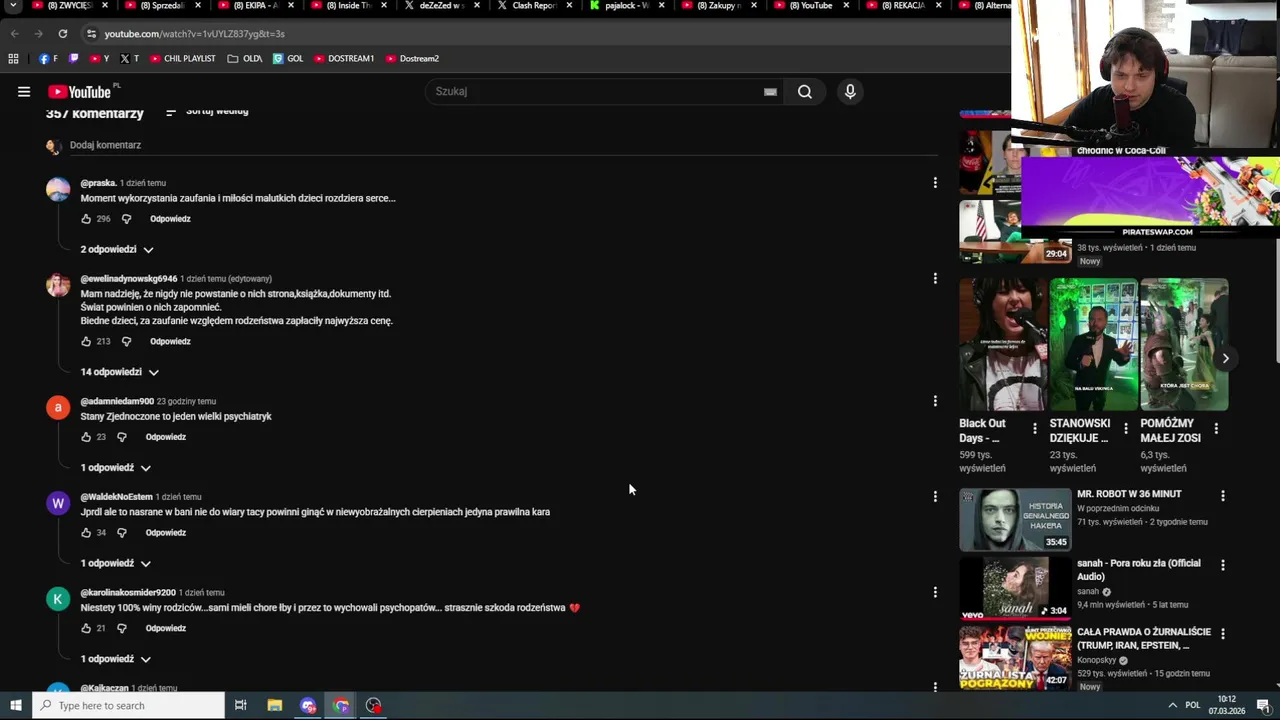Image resolution: width=1280 pixels, height=720 pixels.
Task: Open options menu for @ewelinadynowskg6946 comment
Action: click(935, 278)
